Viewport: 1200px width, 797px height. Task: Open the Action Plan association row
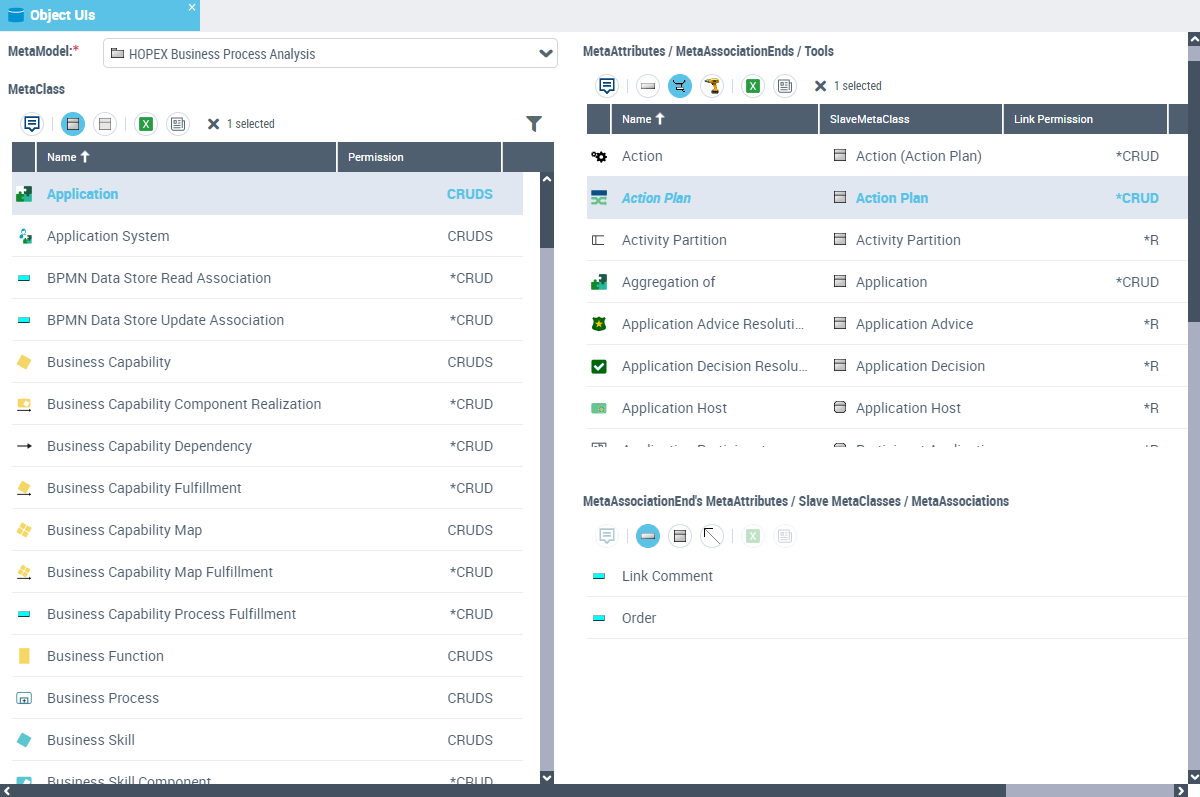point(656,198)
